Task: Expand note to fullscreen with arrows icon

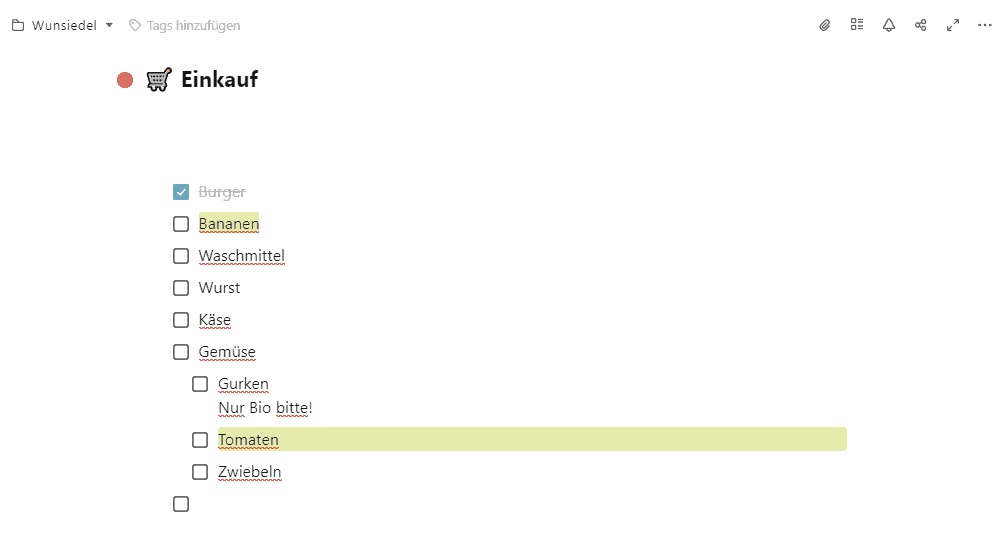Action: [953, 25]
